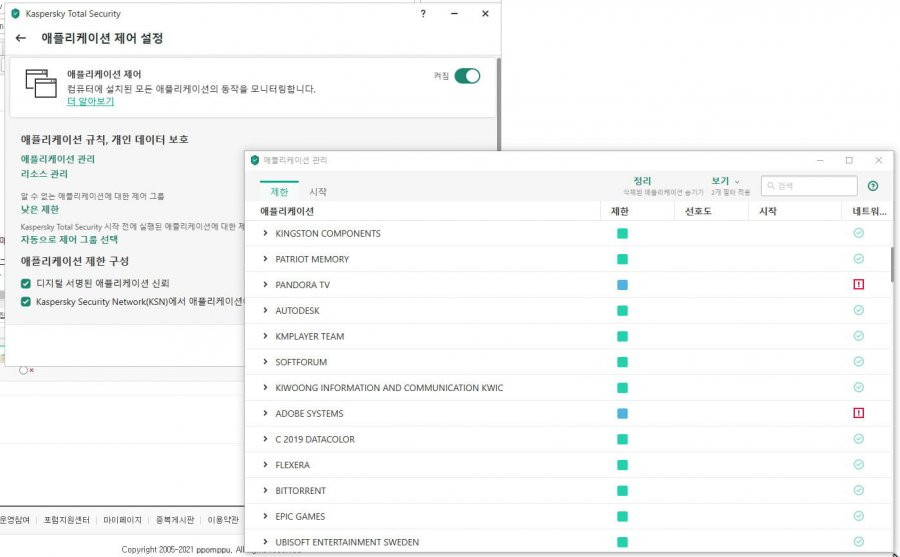Click network allowed icon for BITTORRENT
The image size is (900, 557).
click(859, 490)
